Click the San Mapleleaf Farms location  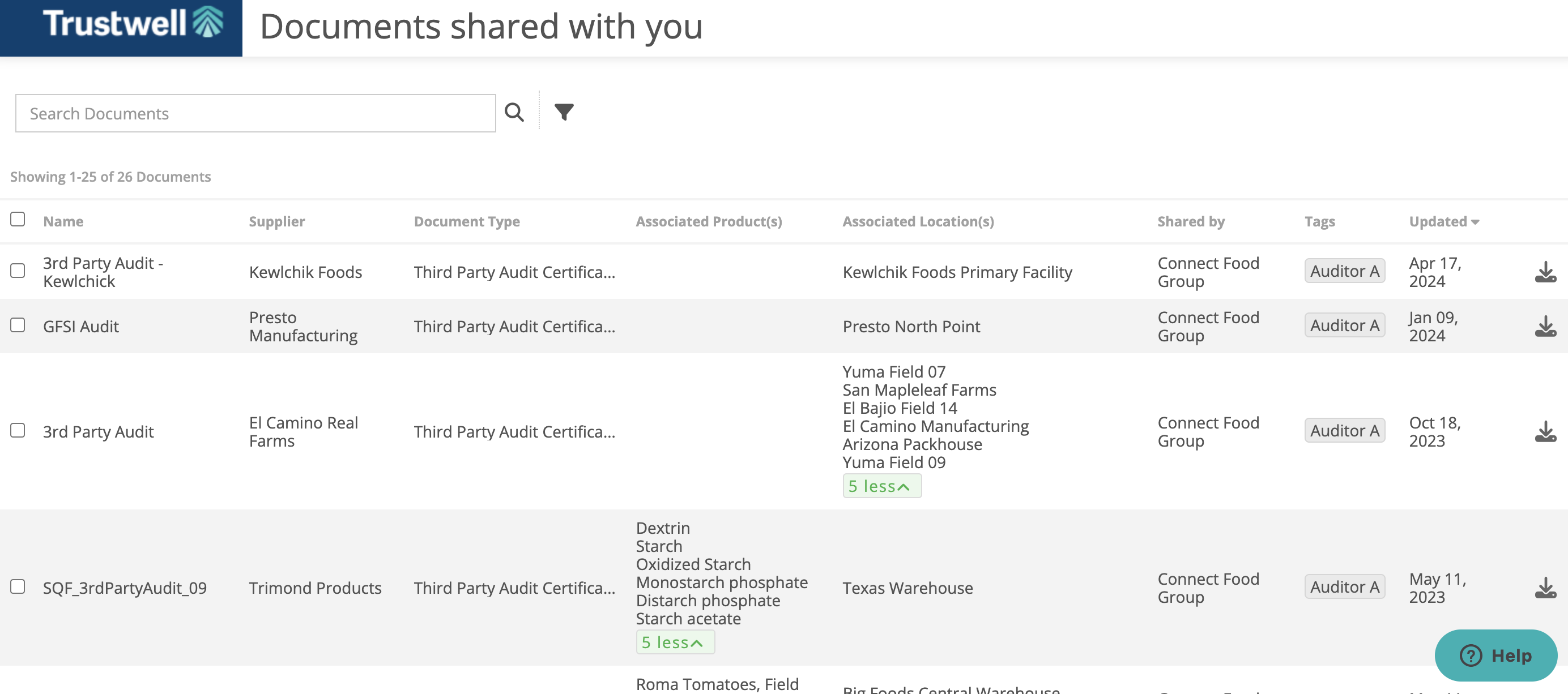pyautogui.click(x=919, y=390)
